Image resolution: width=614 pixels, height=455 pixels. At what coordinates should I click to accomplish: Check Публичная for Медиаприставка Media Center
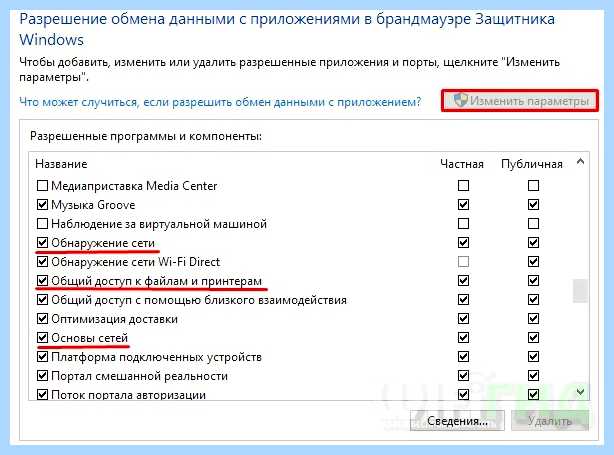533,185
